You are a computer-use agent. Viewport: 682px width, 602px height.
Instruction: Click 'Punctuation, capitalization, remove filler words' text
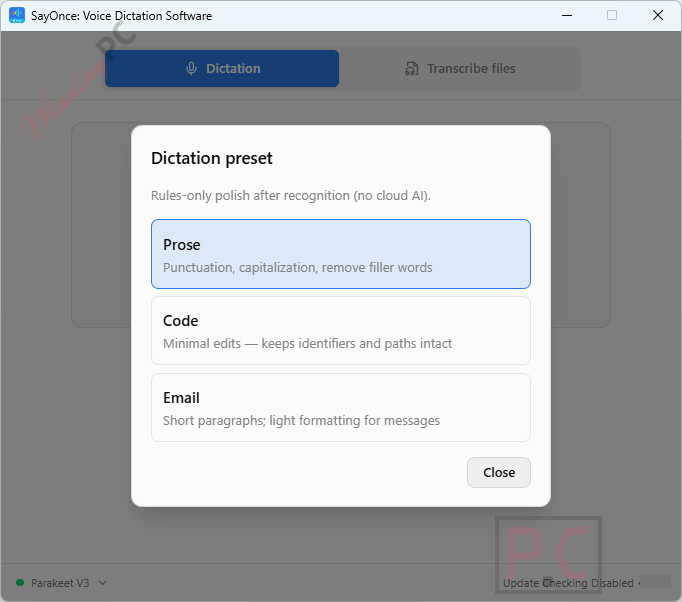click(298, 268)
